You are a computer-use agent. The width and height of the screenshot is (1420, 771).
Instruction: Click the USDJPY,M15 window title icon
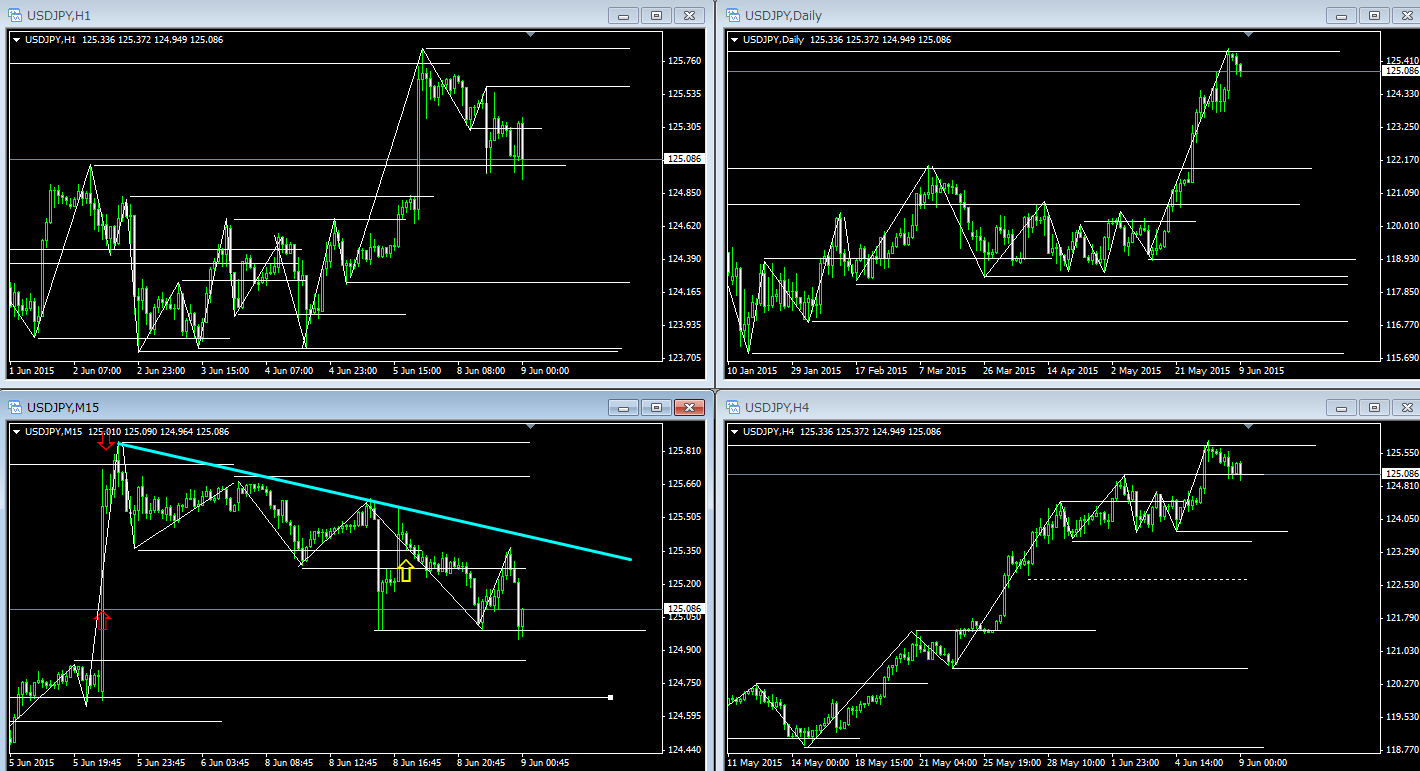pyautogui.click(x=16, y=407)
